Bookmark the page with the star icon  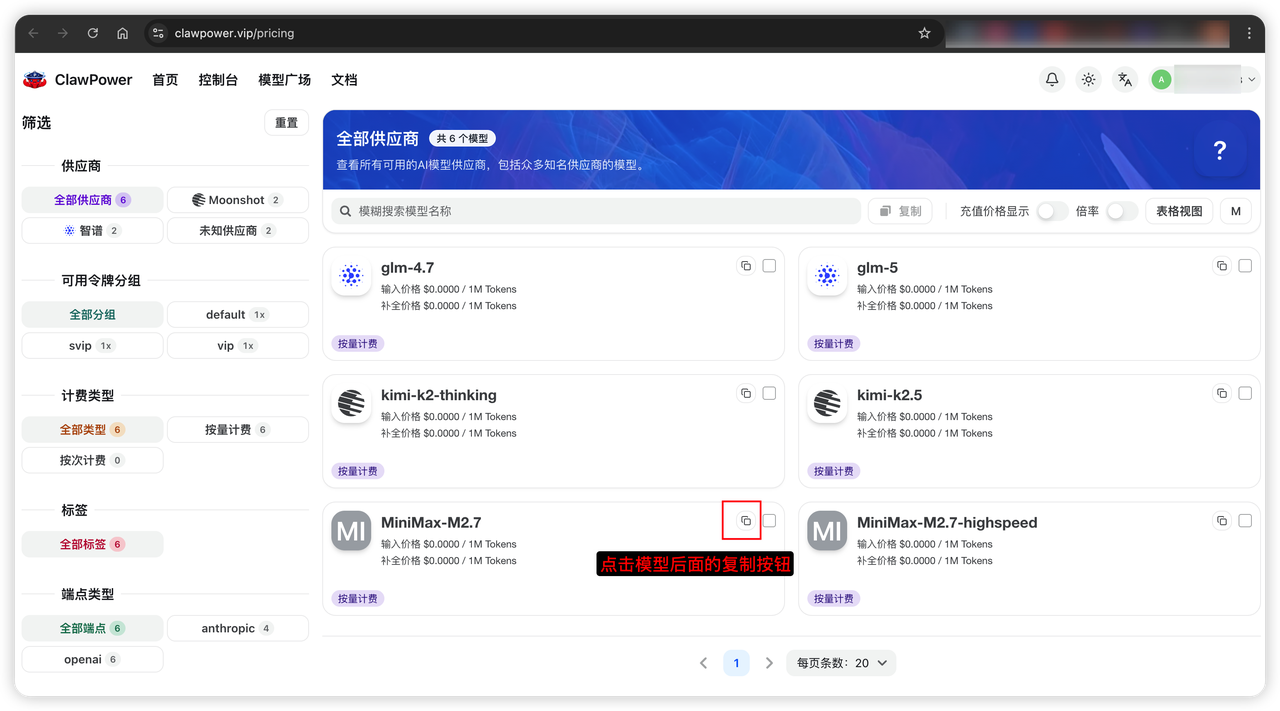click(x=924, y=33)
